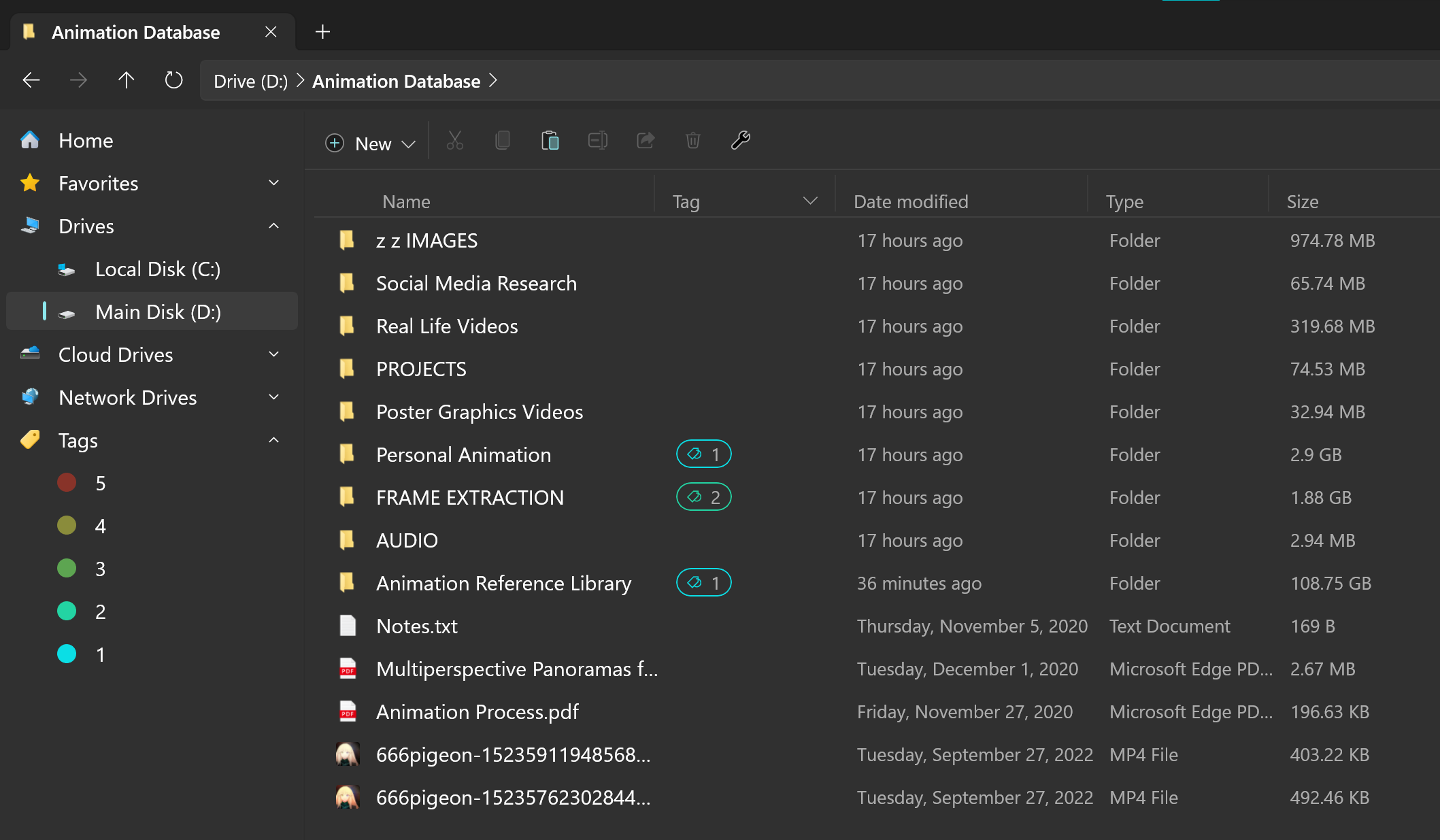1440x840 pixels.
Task: Click the refresh icon in the navigation bar
Action: point(173,80)
